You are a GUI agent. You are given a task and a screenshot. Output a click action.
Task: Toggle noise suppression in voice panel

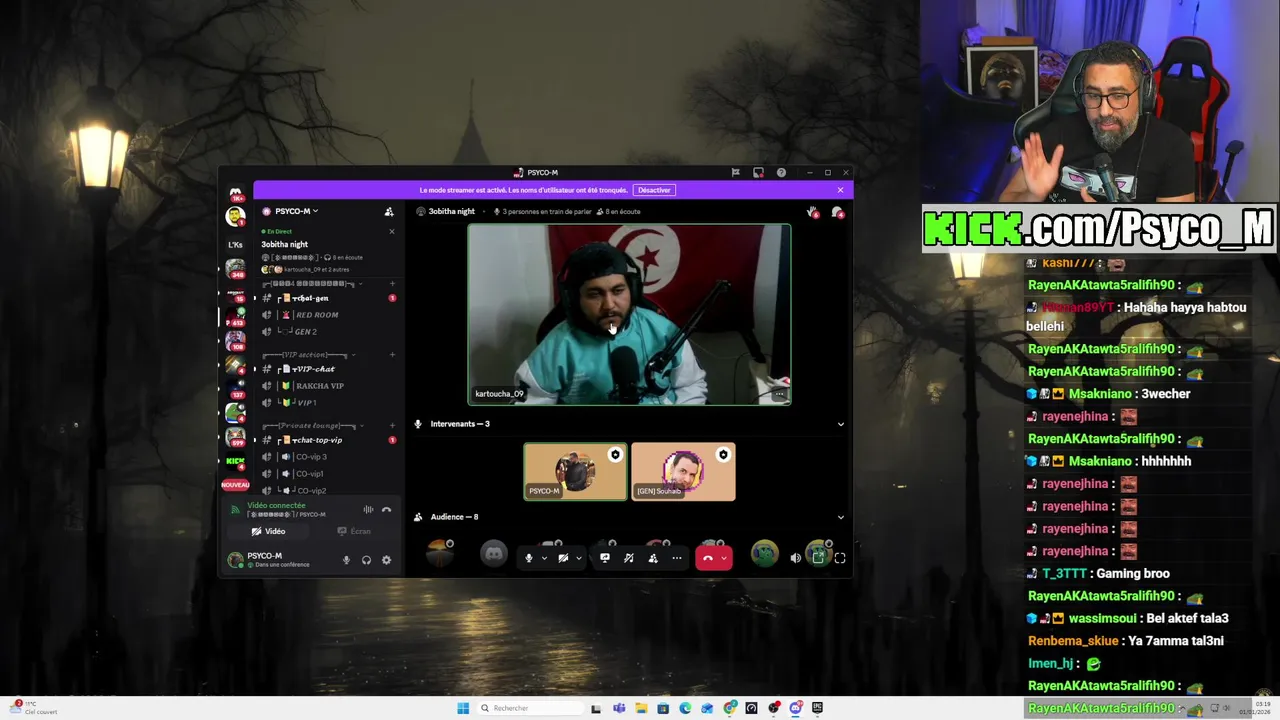coord(368,510)
